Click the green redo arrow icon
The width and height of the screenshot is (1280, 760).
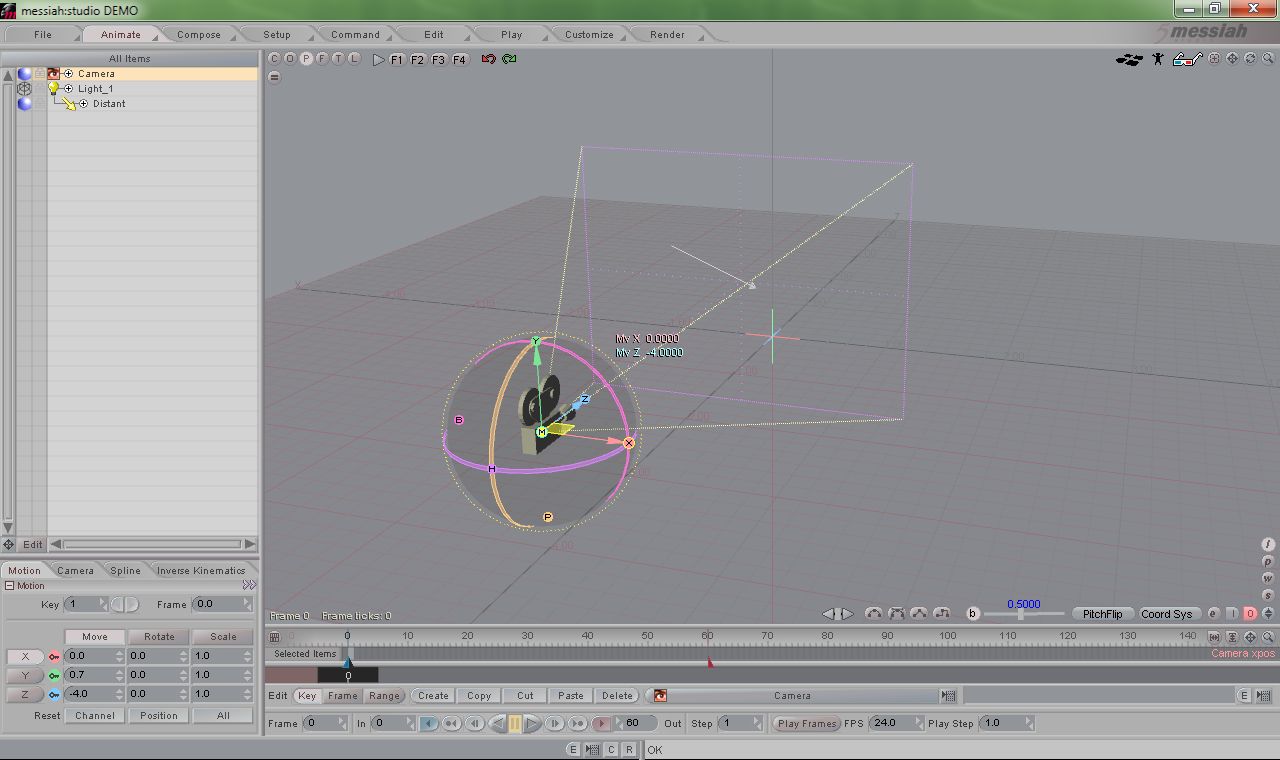510,59
